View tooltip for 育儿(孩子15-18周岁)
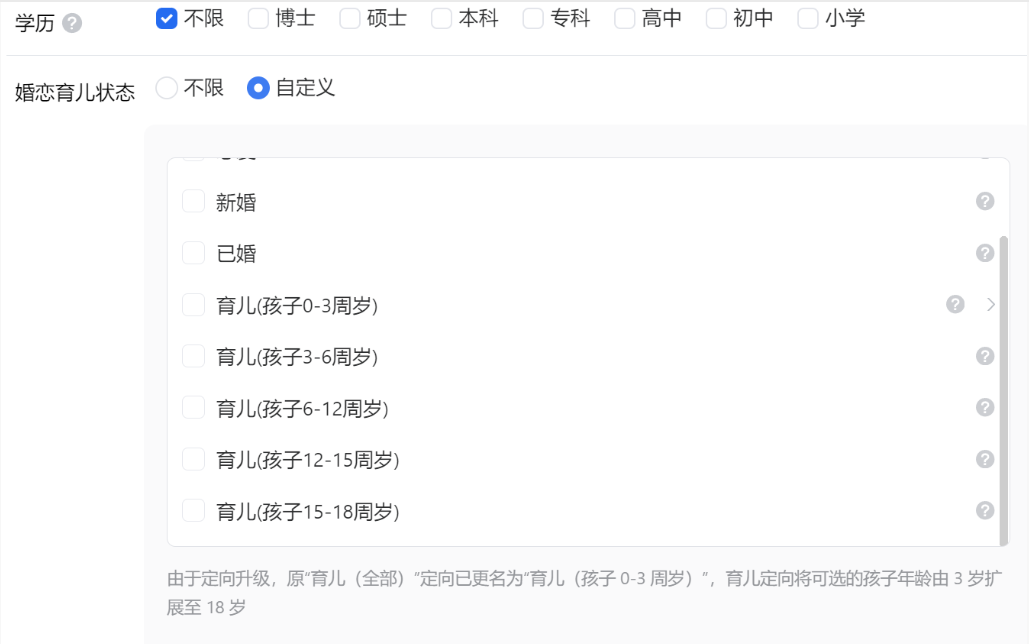The height and width of the screenshot is (644, 1029). [x=984, y=510]
